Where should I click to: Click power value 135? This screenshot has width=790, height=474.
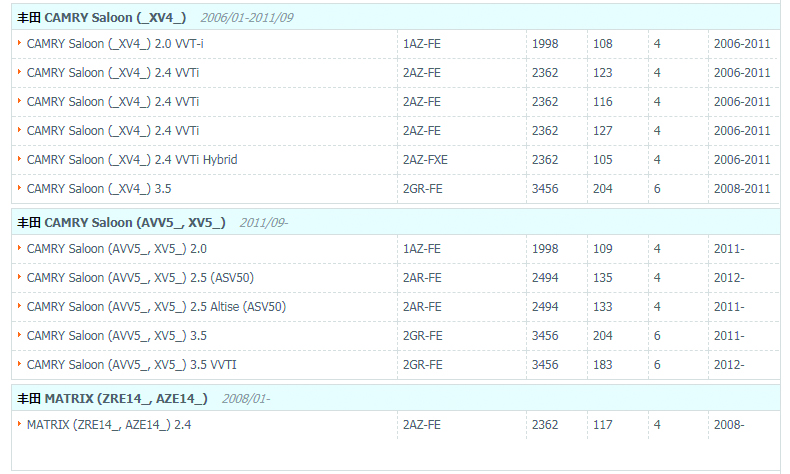tap(603, 278)
